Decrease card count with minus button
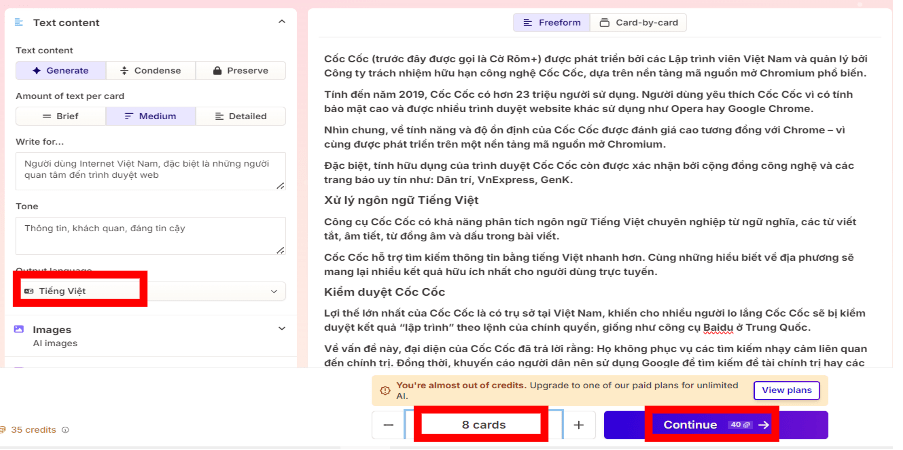This screenshot has width=903, height=450. pos(388,425)
